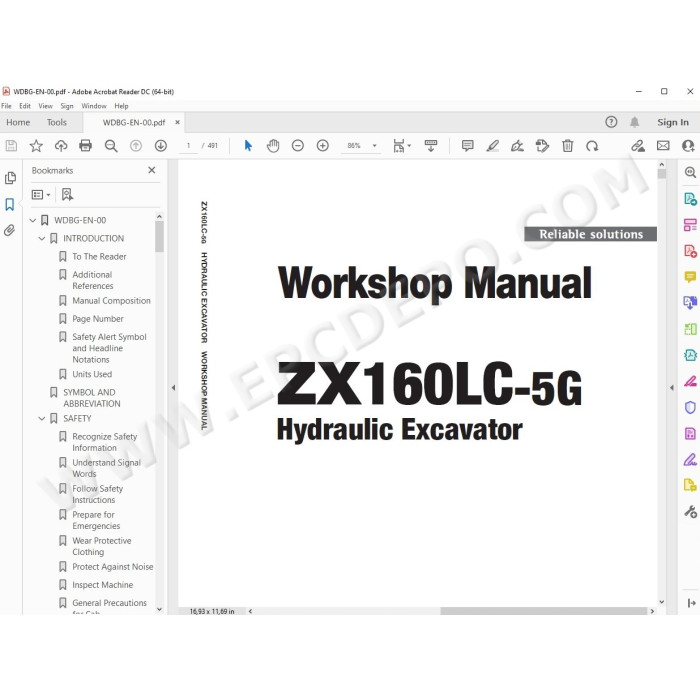Select the Highlight text tool
This screenshot has width=700, height=700.
coord(492,146)
